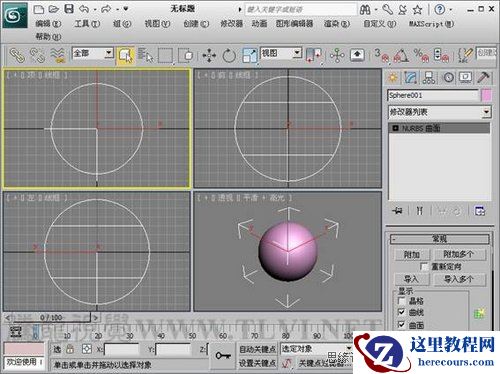Redo the action with the redo arrow
500x374 pixels.
click(106, 9)
